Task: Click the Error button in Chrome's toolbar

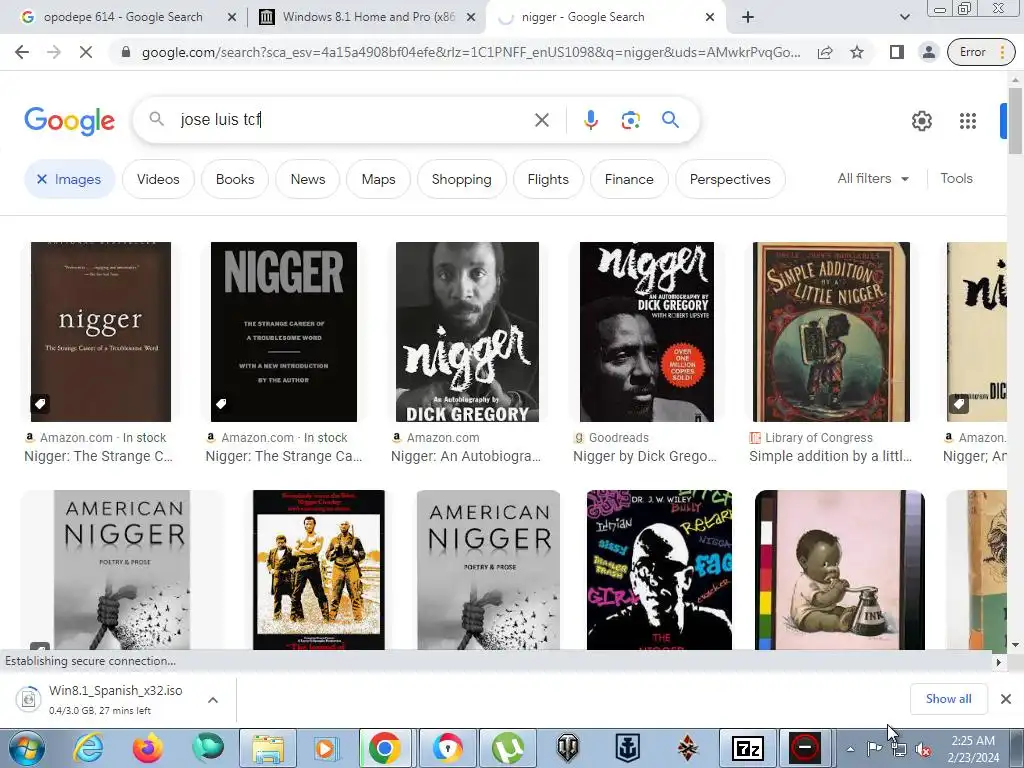Action: (x=972, y=52)
